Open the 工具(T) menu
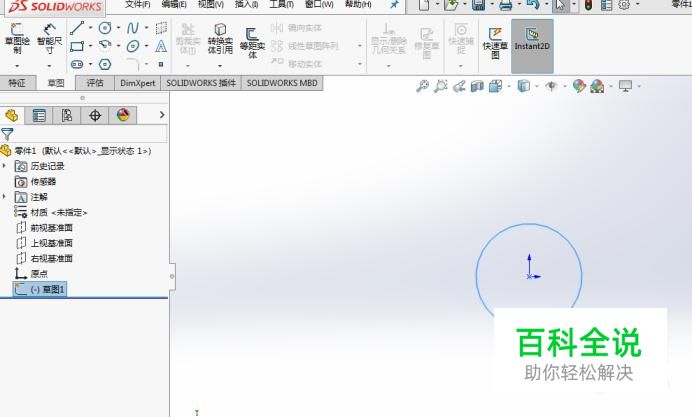 282,4
